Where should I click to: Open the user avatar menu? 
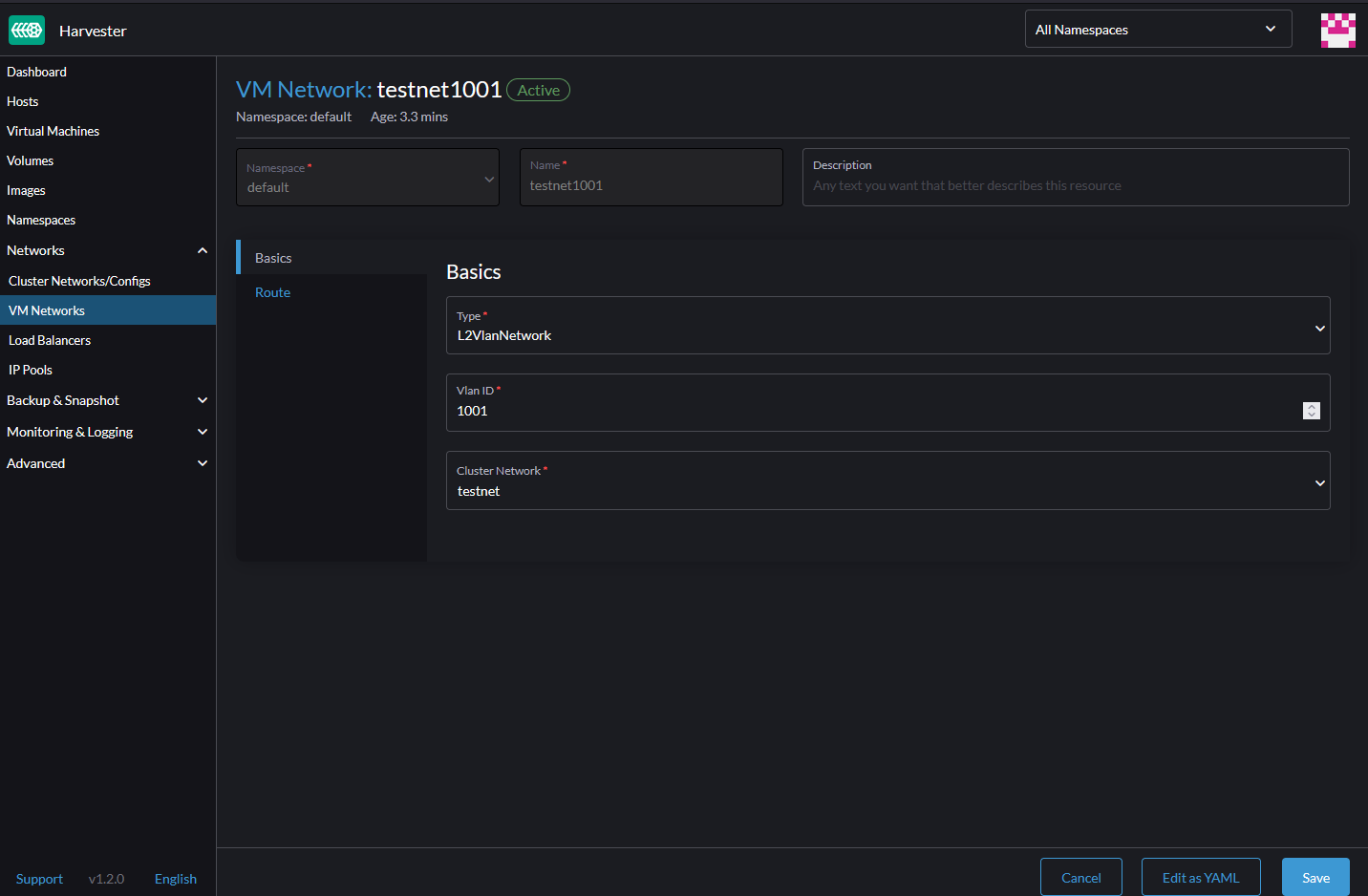pyautogui.click(x=1337, y=30)
